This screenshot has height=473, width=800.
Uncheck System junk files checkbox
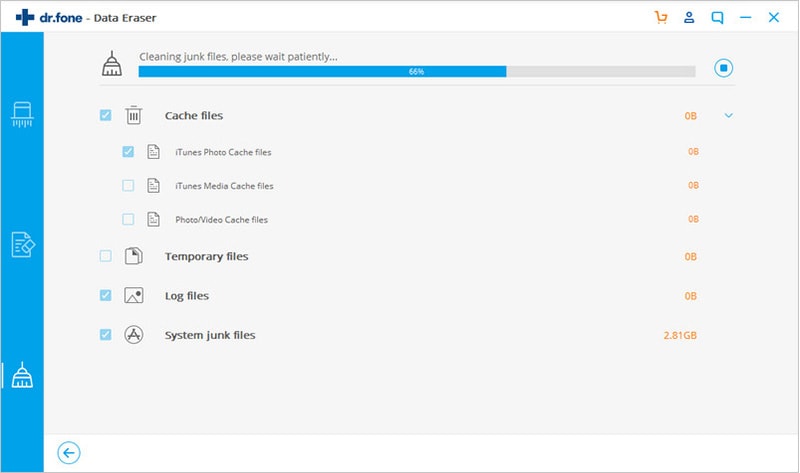coord(106,334)
